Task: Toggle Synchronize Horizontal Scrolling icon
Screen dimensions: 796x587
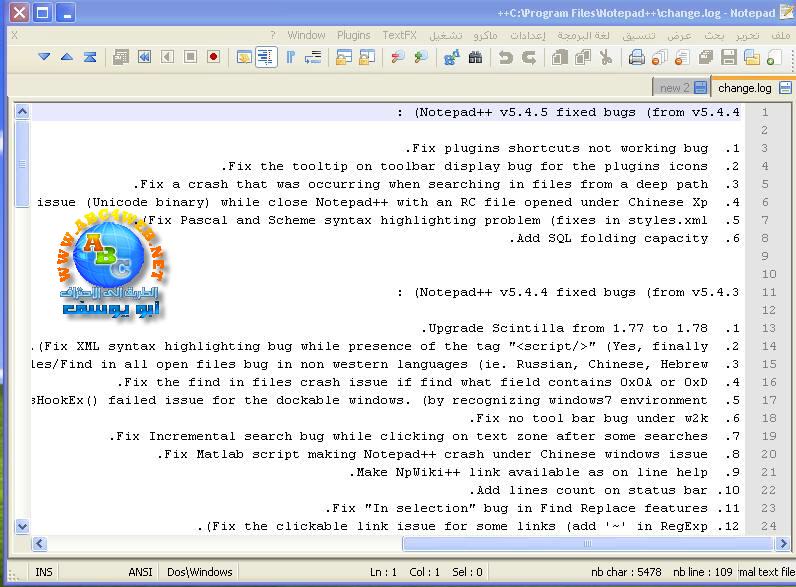Action: (344, 57)
